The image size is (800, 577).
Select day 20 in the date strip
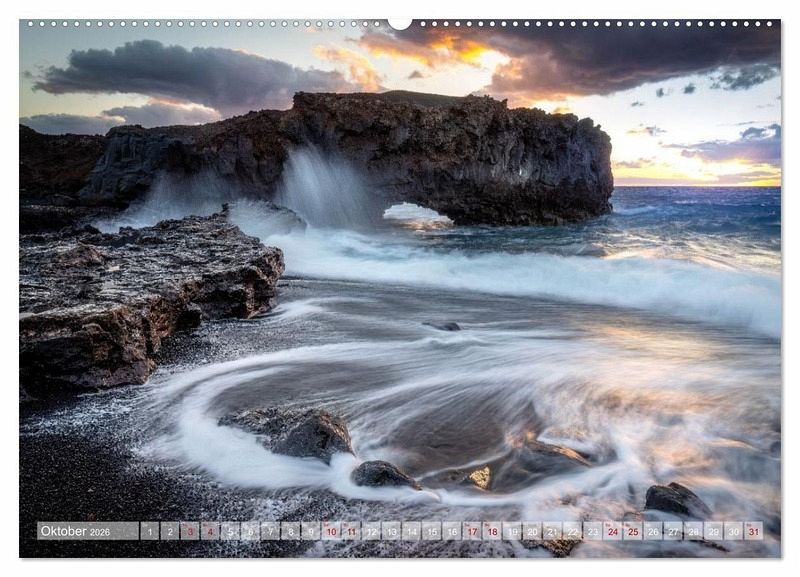(532, 531)
